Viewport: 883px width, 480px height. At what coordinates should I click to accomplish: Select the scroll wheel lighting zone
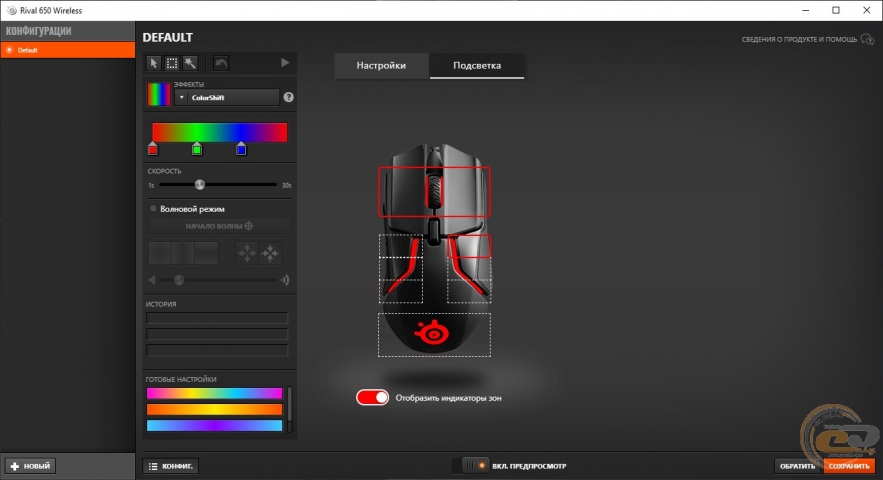coord(434,192)
